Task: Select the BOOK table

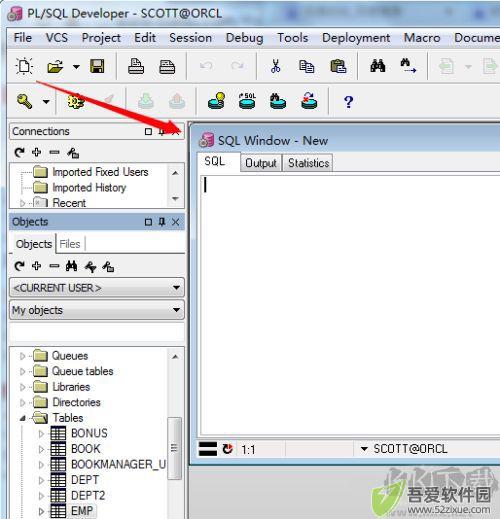Action: (86, 449)
